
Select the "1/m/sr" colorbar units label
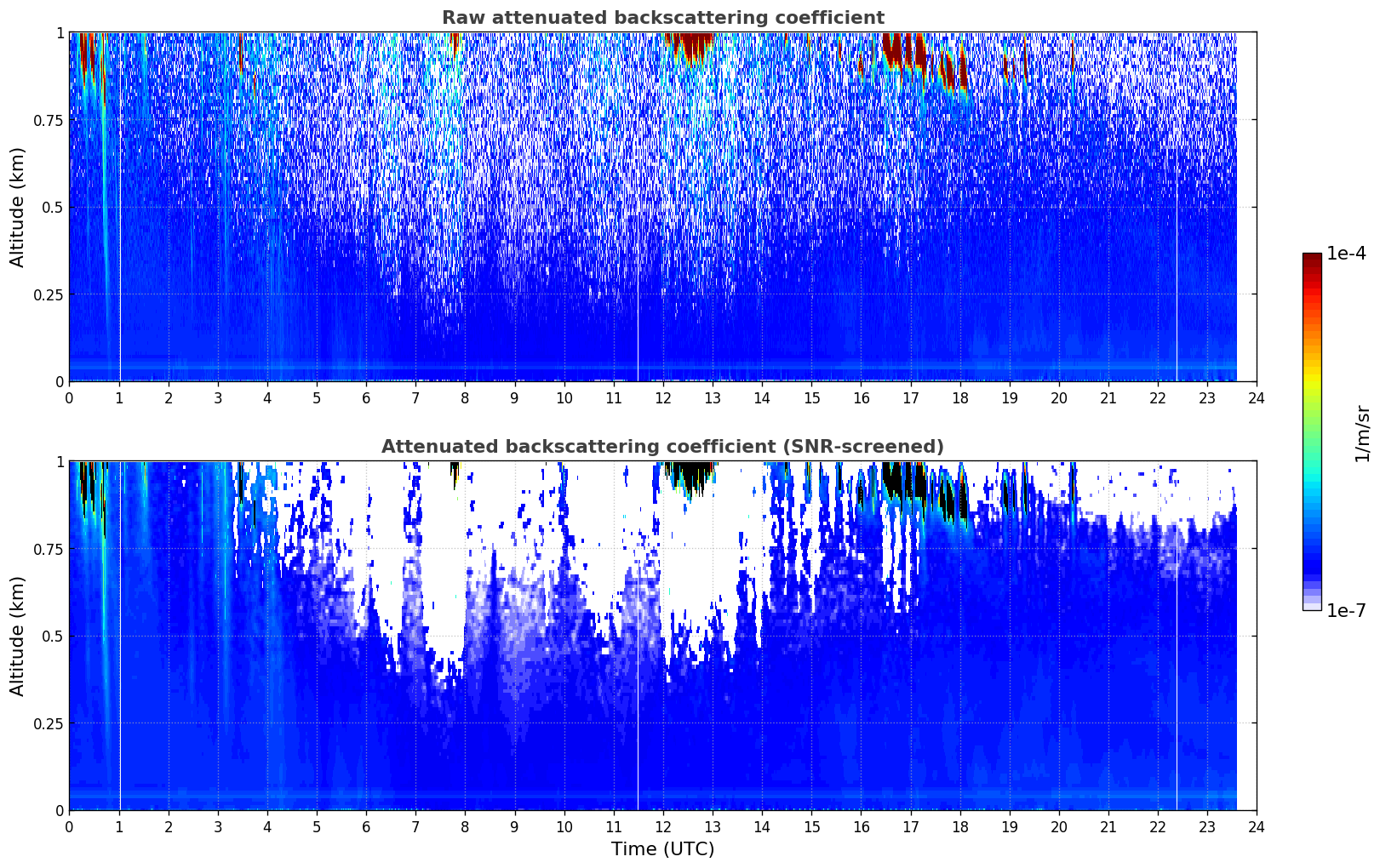1362,433
